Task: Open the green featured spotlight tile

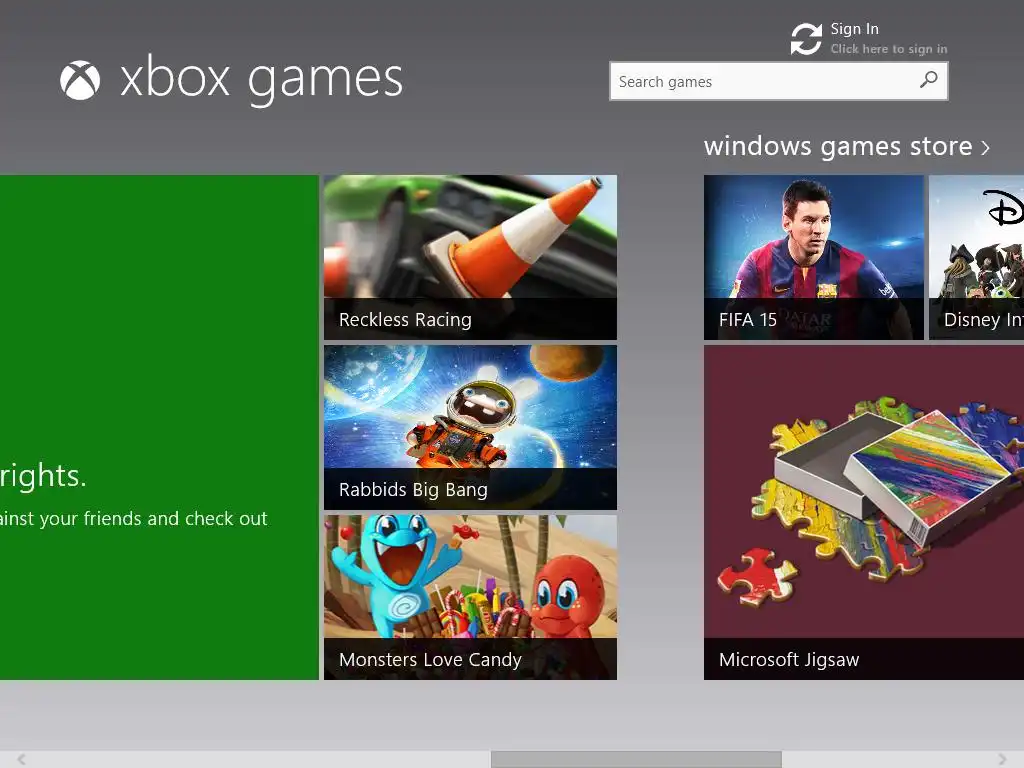Action: click(x=159, y=427)
